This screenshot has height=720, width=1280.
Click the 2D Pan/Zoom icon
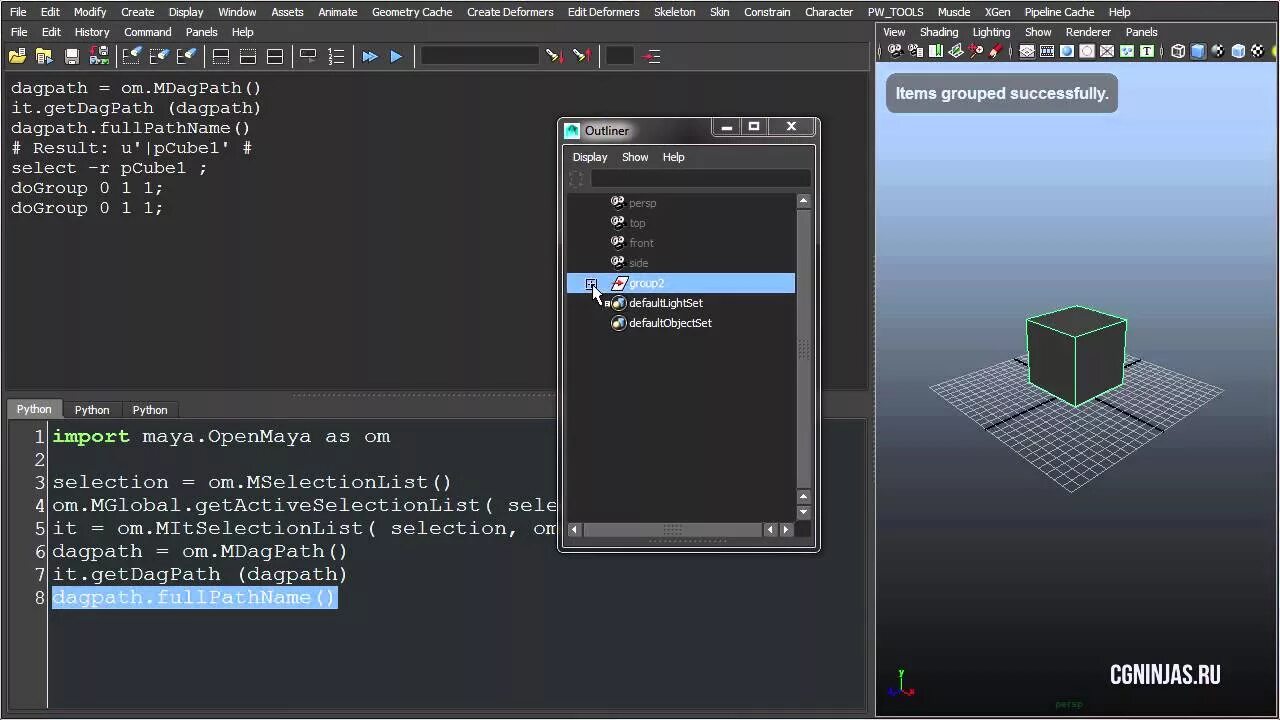point(975,51)
